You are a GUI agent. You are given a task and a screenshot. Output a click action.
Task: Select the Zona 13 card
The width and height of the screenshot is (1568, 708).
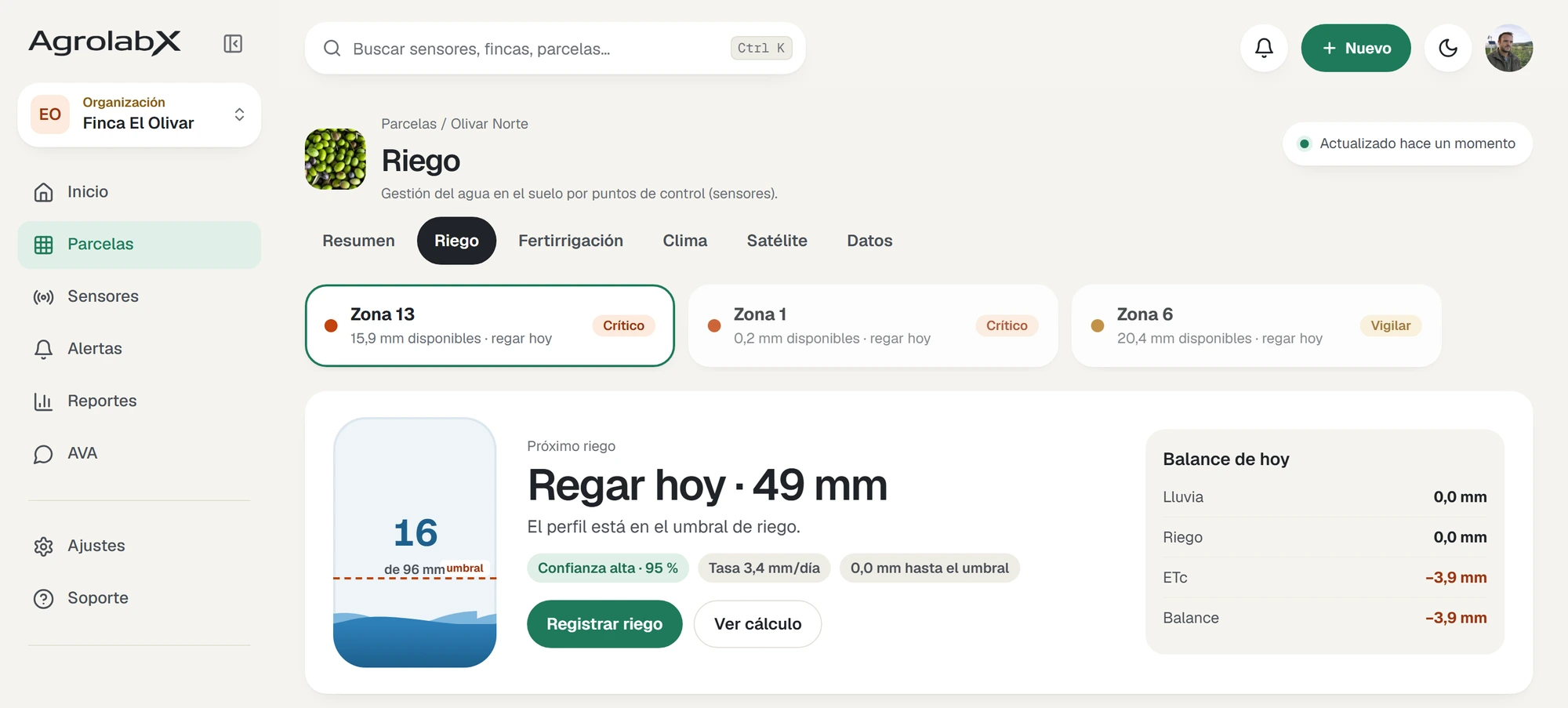[490, 325]
